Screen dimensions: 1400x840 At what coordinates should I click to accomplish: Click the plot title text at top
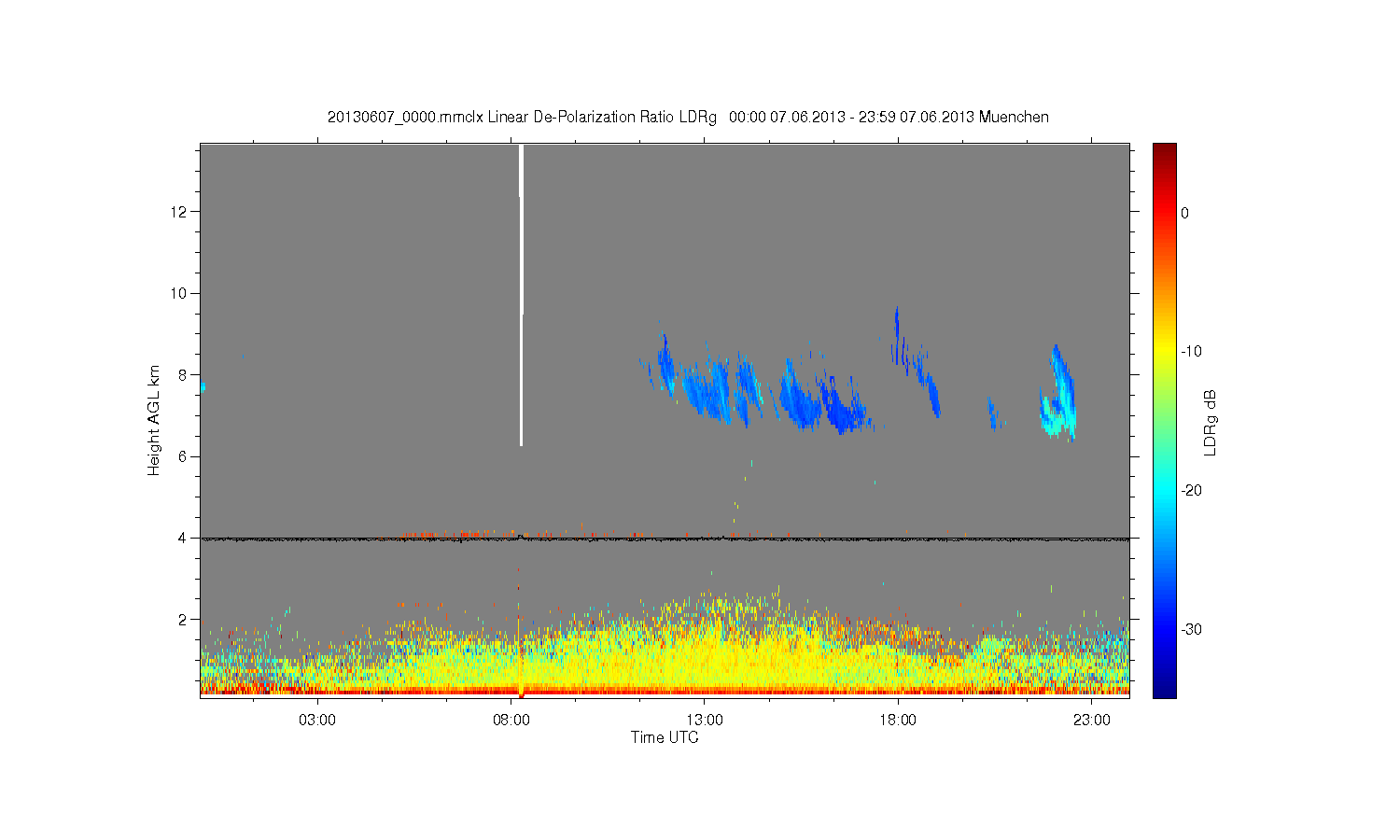(688, 117)
